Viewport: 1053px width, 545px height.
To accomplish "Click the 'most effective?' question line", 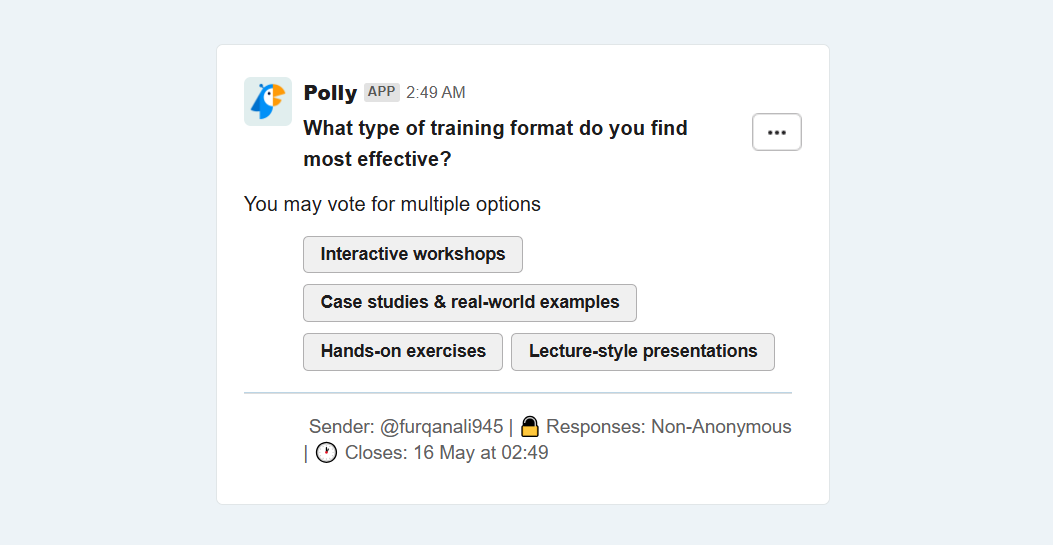I will tap(377, 160).
